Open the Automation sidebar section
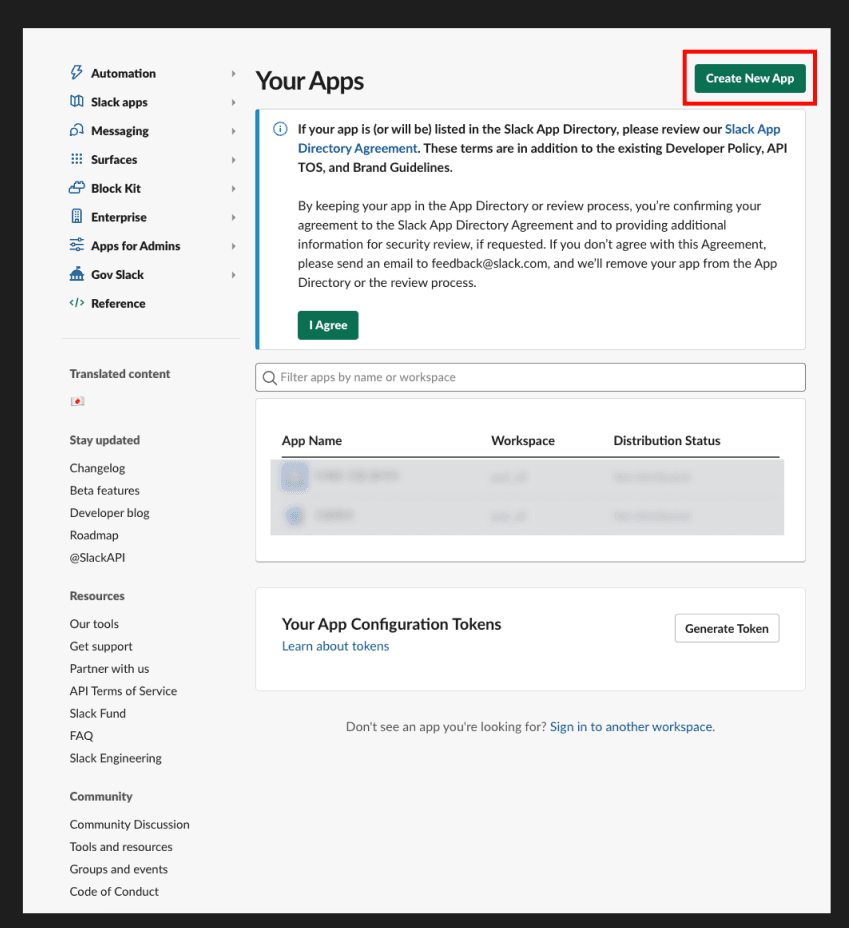 pyautogui.click(x=123, y=73)
